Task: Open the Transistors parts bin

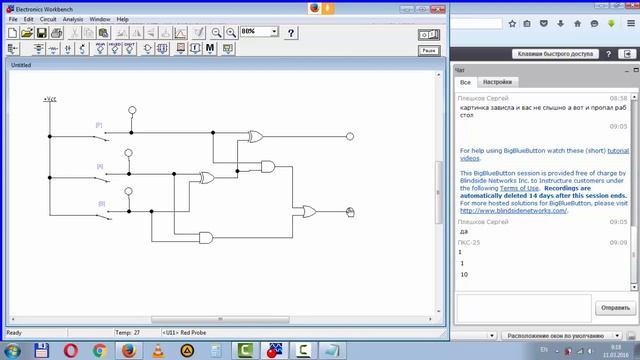Action: point(82,49)
